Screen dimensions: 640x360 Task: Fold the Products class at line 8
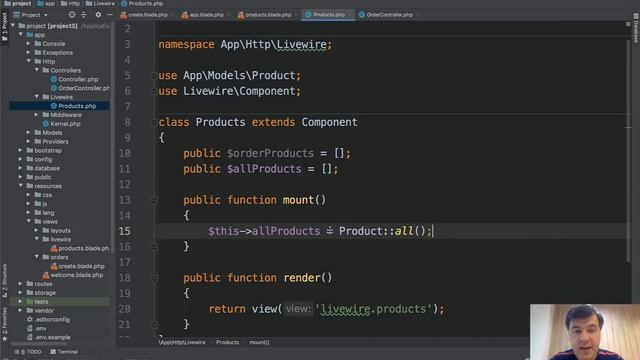[154, 122]
